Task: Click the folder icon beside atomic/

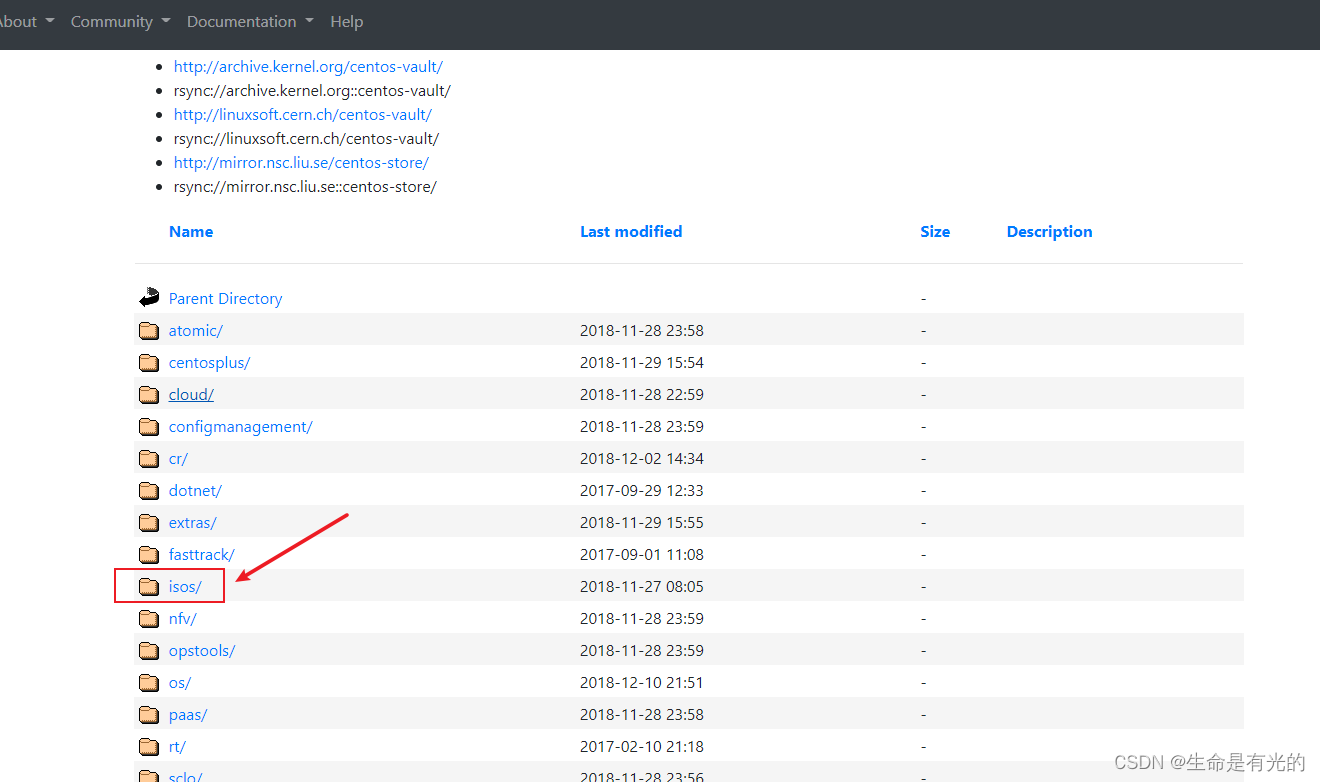Action: point(149,330)
